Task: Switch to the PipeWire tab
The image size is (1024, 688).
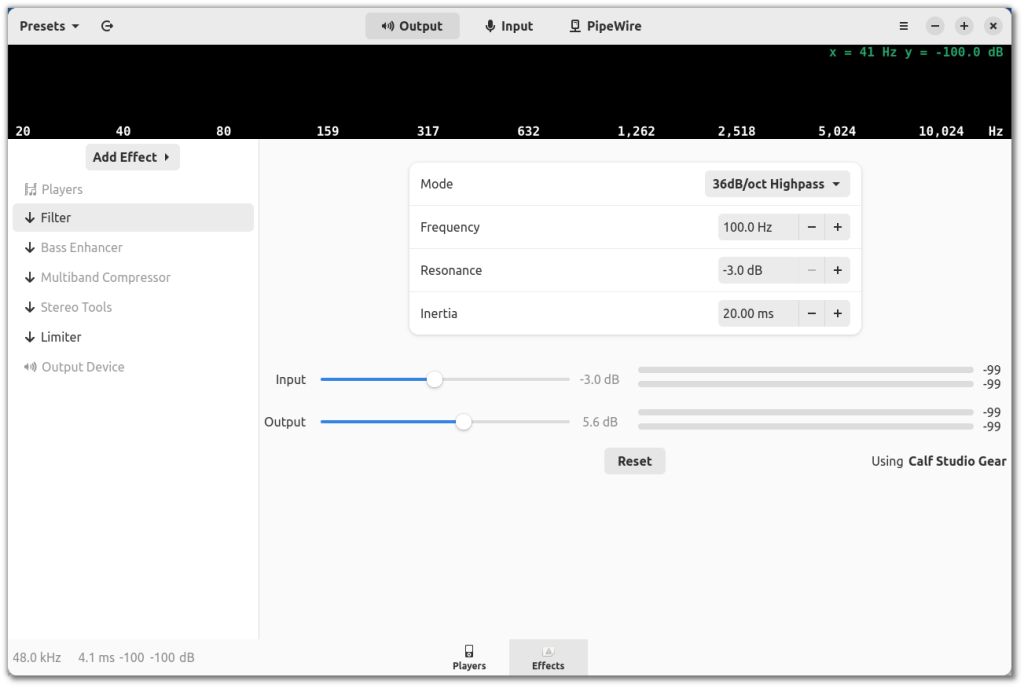Action: (x=605, y=26)
